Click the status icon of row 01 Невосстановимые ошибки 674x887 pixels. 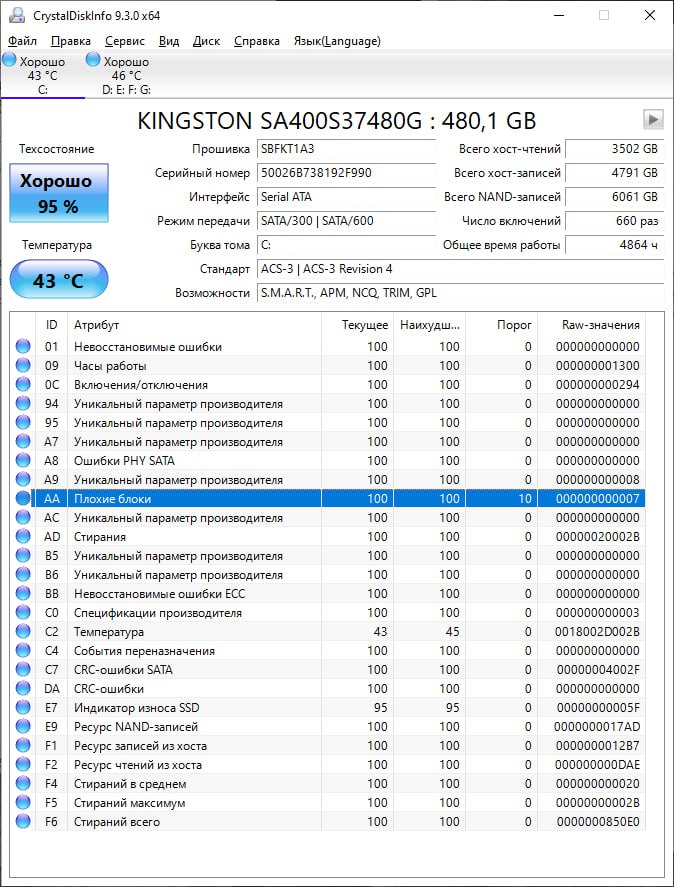click(x=23, y=346)
